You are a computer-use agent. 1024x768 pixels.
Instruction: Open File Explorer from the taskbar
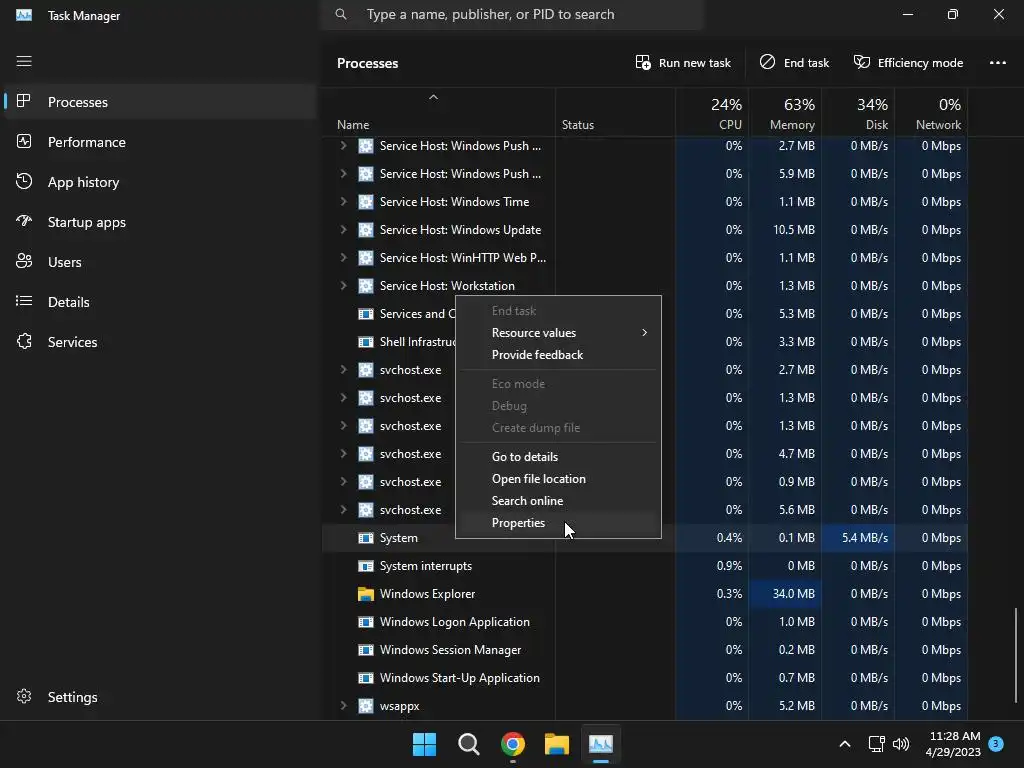(x=557, y=744)
